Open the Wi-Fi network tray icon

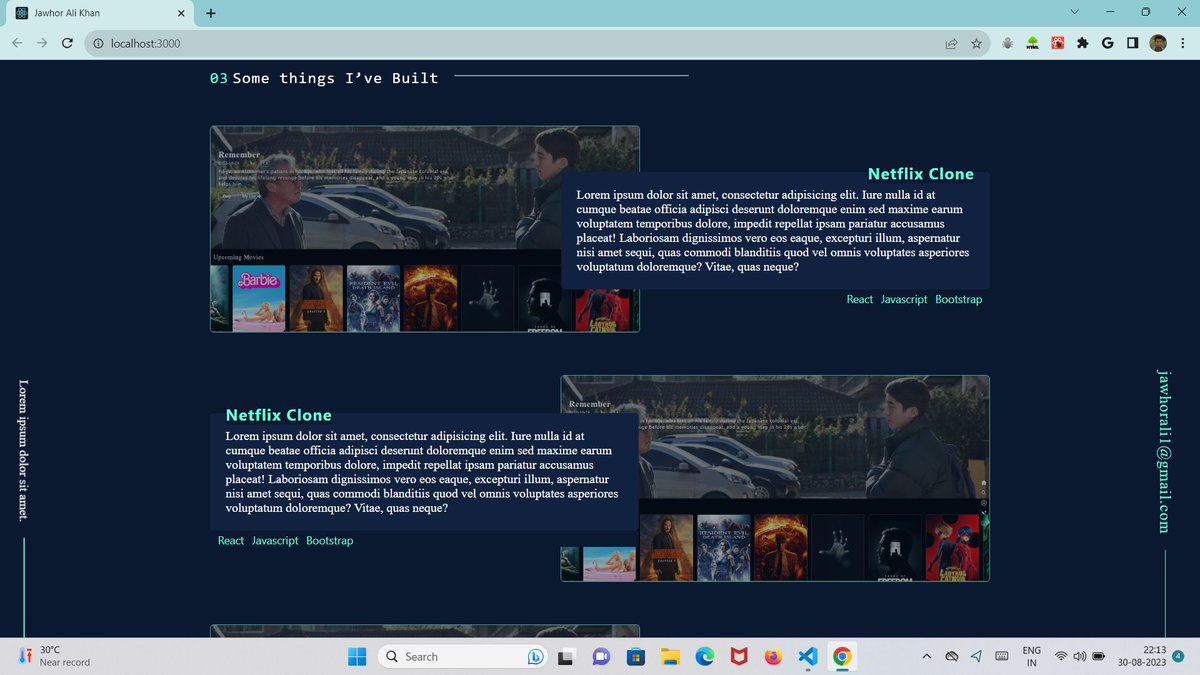click(x=1061, y=657)
